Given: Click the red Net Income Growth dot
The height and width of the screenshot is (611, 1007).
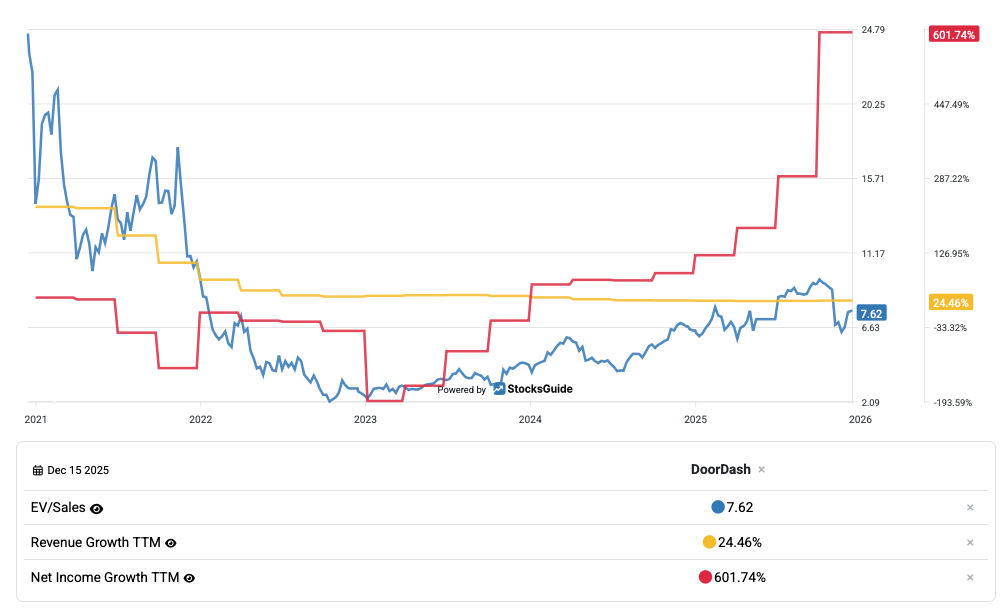Looking at the screenshot, I should coord(705,577).
